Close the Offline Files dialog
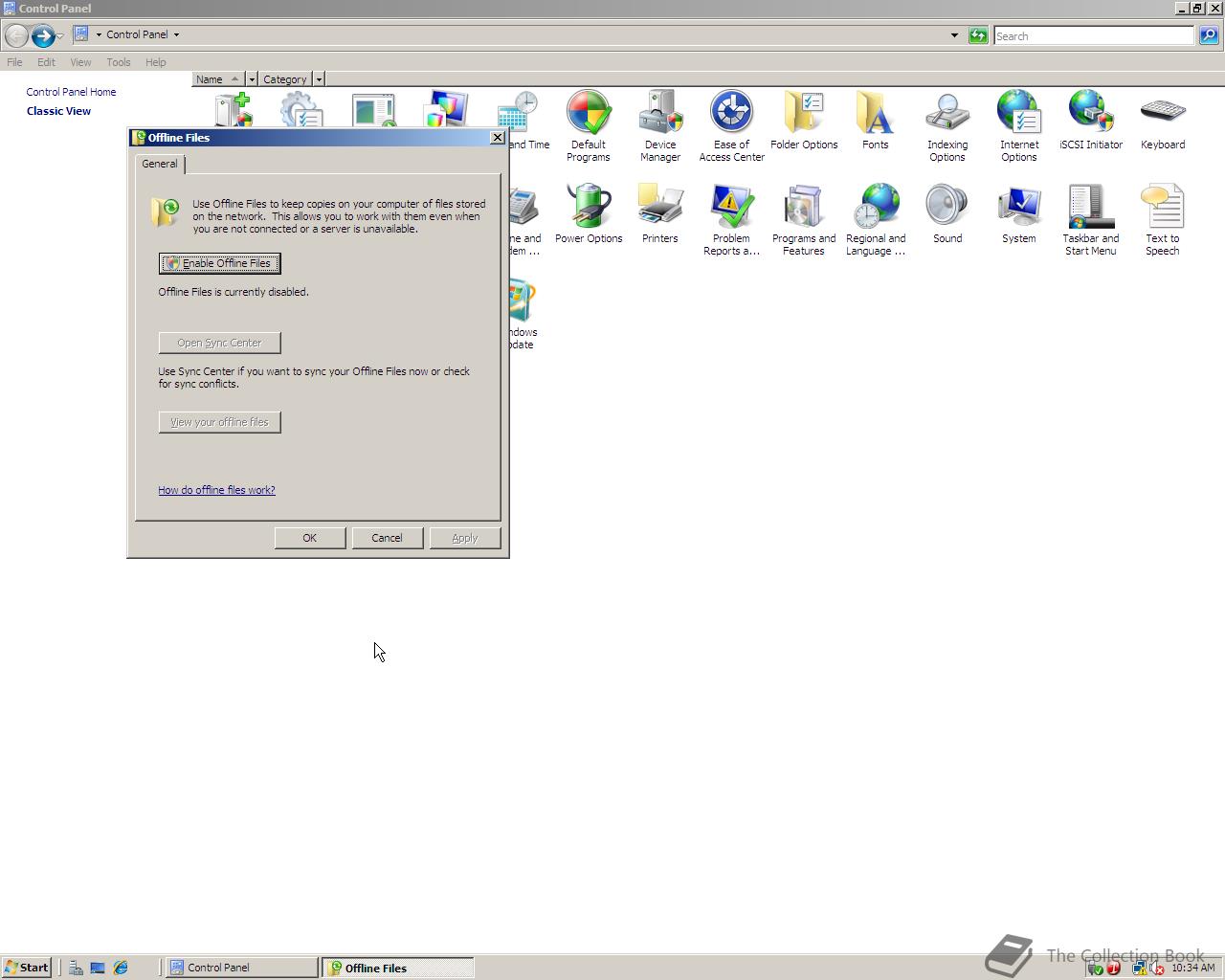 pyautogui.click(x=497, y=137)
